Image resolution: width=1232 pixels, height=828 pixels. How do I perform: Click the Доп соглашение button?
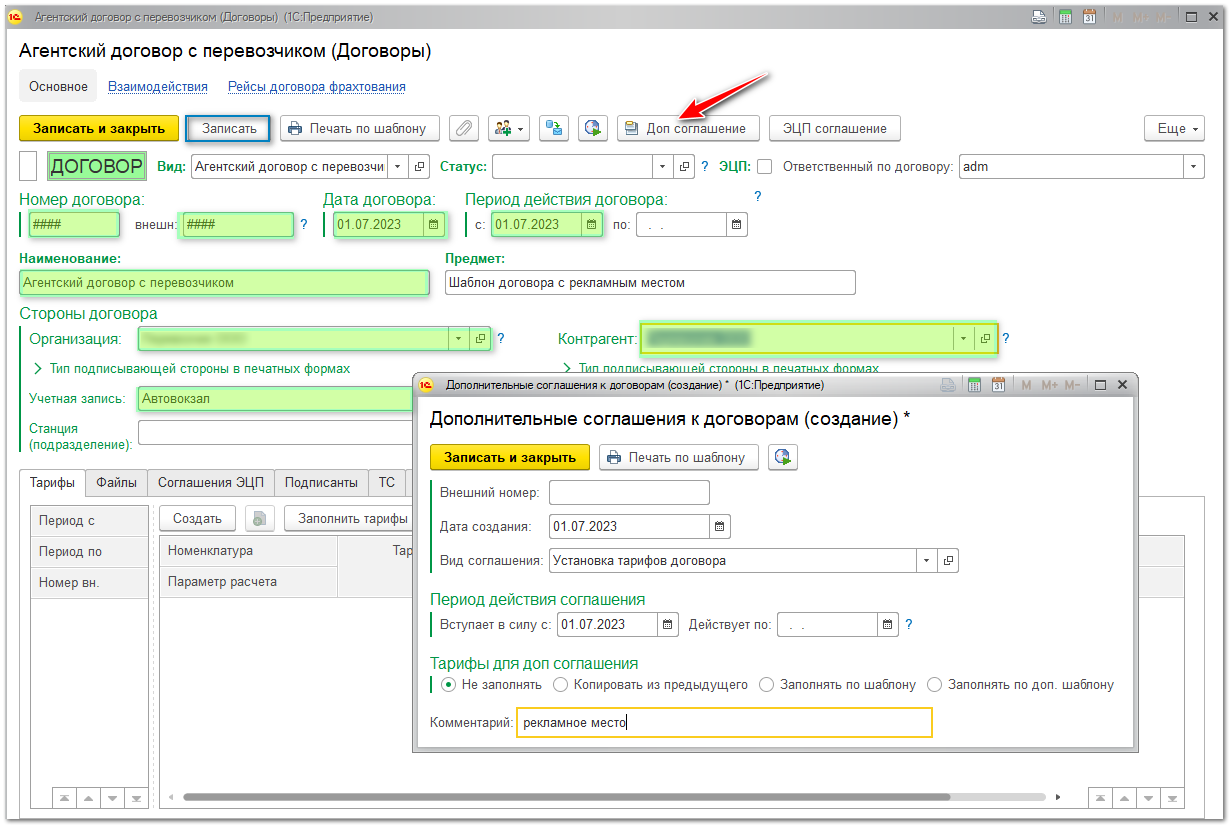coord(687,128)
